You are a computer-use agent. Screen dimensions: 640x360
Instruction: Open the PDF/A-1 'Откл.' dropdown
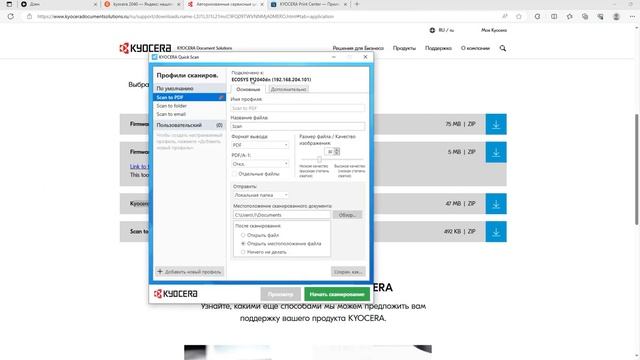pos(260,164)
